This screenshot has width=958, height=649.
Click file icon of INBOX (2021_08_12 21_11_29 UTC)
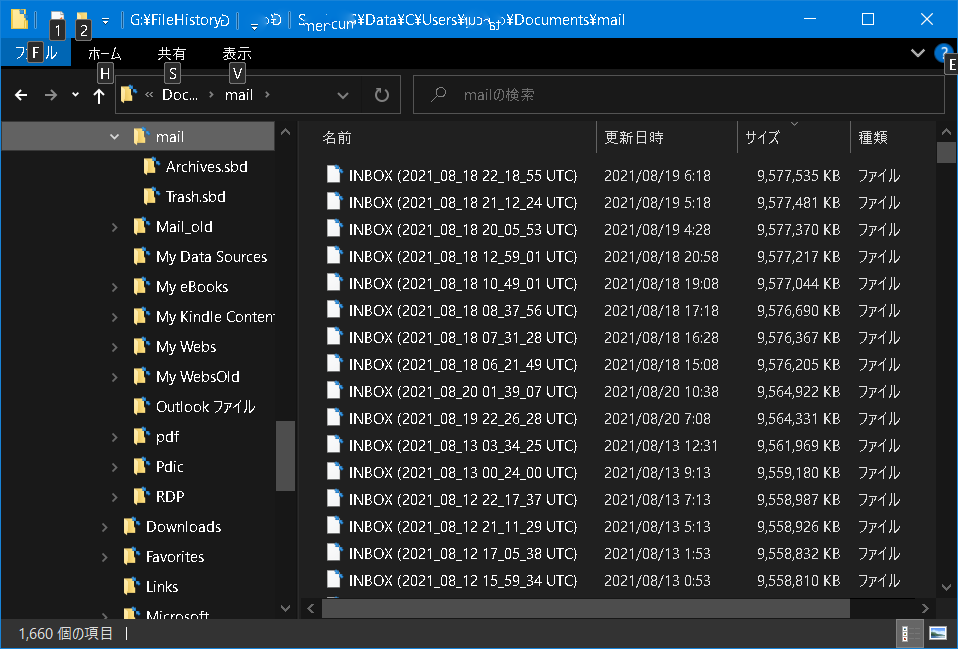click(x=334, y=526)
